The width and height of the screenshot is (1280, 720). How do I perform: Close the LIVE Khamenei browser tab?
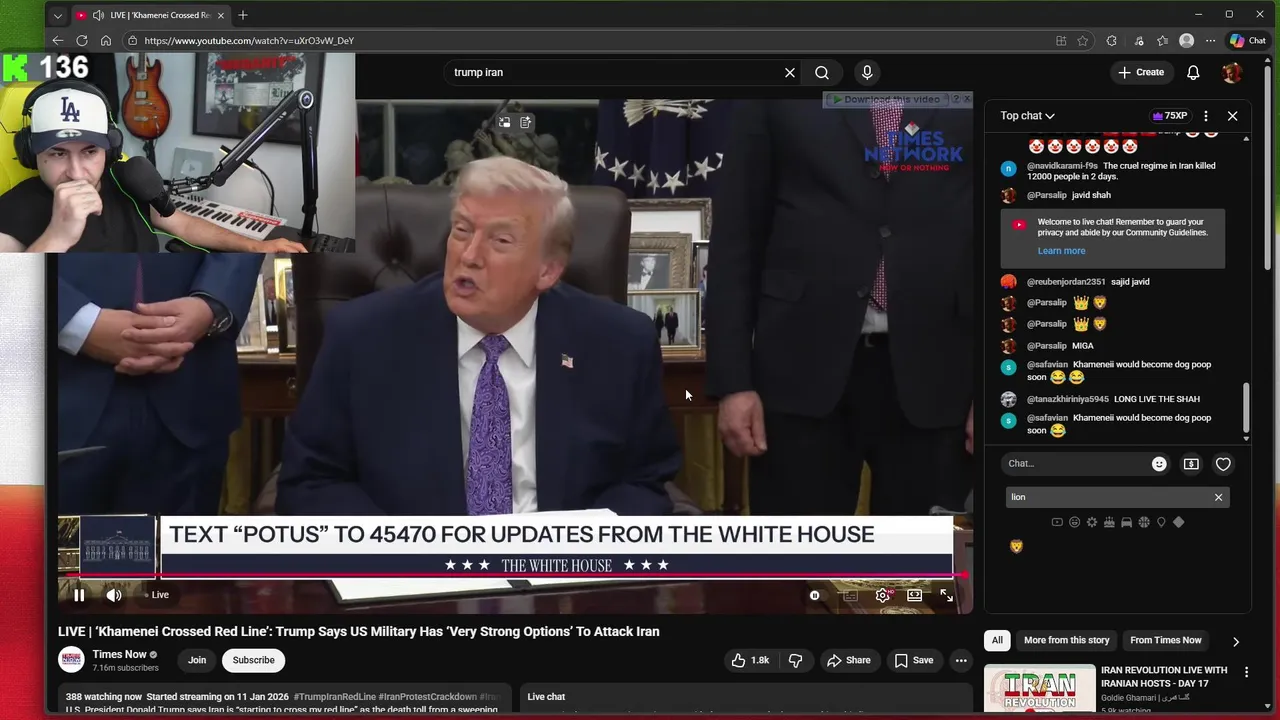[x=221, y=15]
